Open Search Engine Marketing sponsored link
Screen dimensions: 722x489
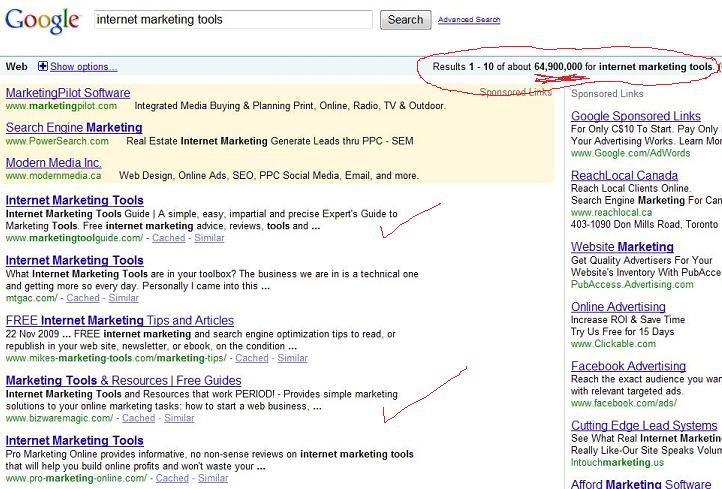[x=74, y=128]
